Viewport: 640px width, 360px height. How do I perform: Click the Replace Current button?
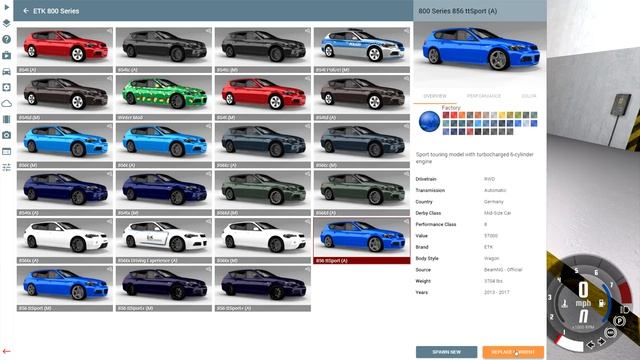[513, 352]
